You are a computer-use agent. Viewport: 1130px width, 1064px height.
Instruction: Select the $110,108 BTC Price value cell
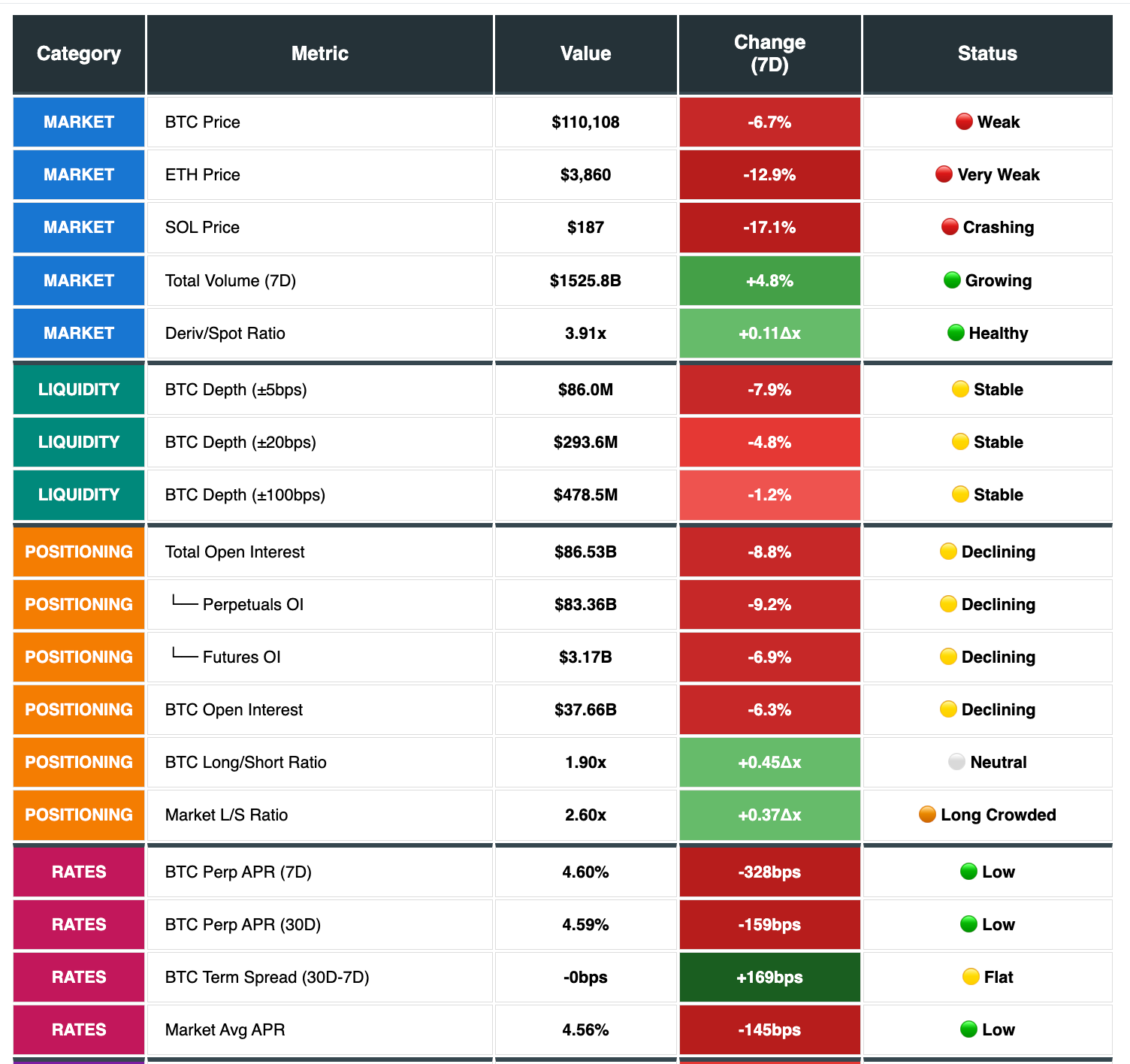[585, 122]
